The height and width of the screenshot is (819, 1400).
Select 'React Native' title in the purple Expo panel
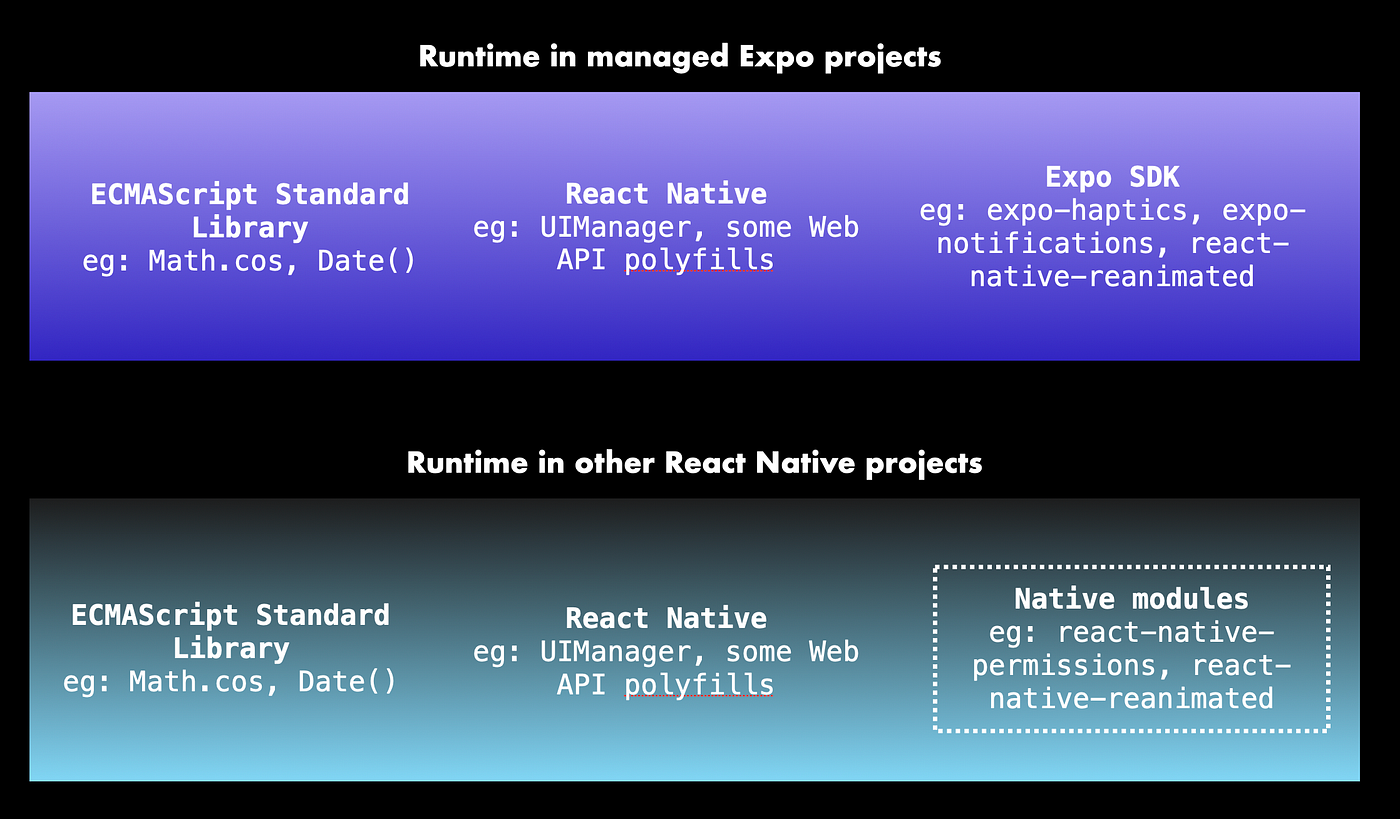tap(666, 194)
